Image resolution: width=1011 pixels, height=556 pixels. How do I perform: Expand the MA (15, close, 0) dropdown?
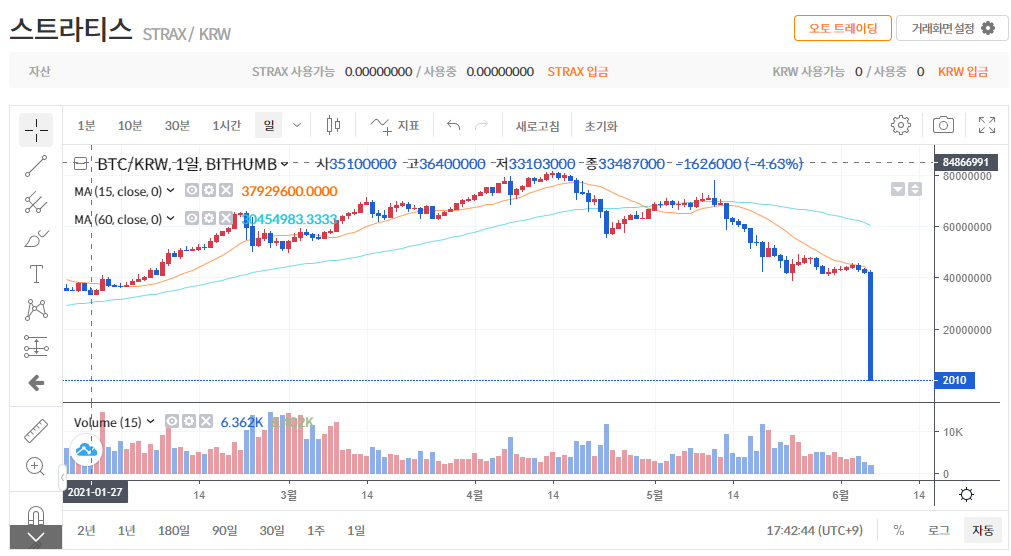pyautogui.click(x=170, y=190)
